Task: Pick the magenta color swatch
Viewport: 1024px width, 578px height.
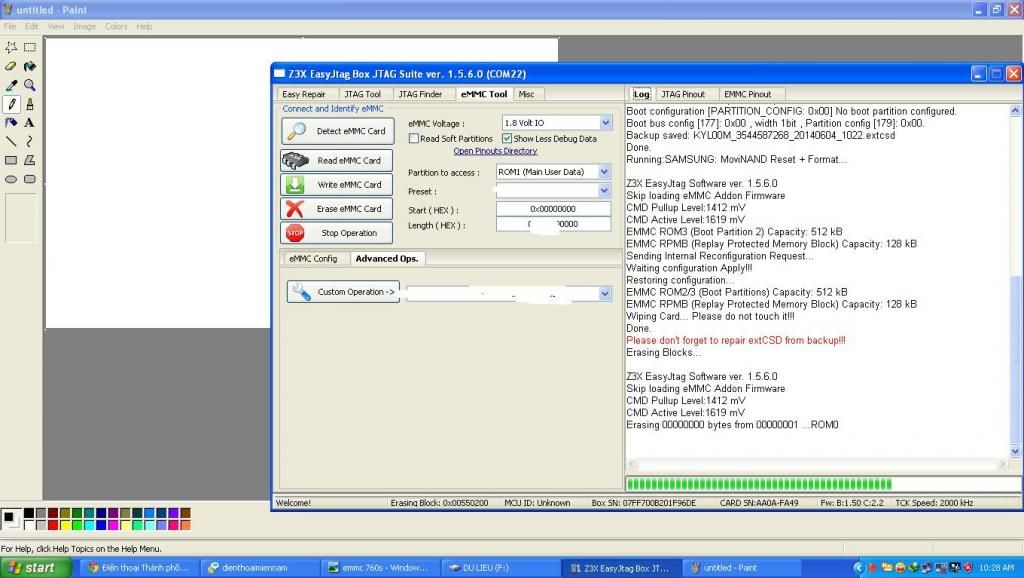Action: pos(113,524)
